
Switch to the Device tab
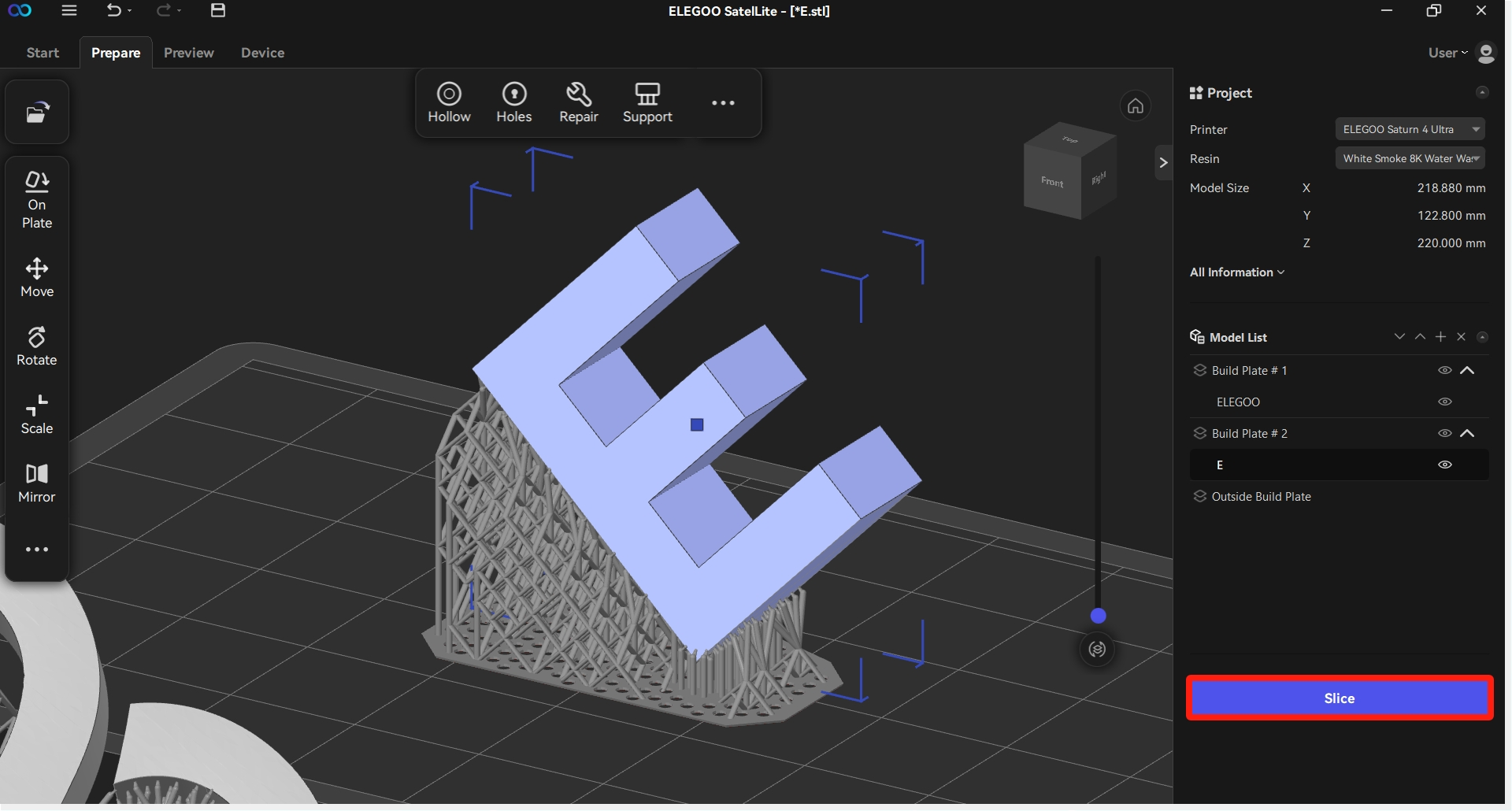[x=262, y=53]
